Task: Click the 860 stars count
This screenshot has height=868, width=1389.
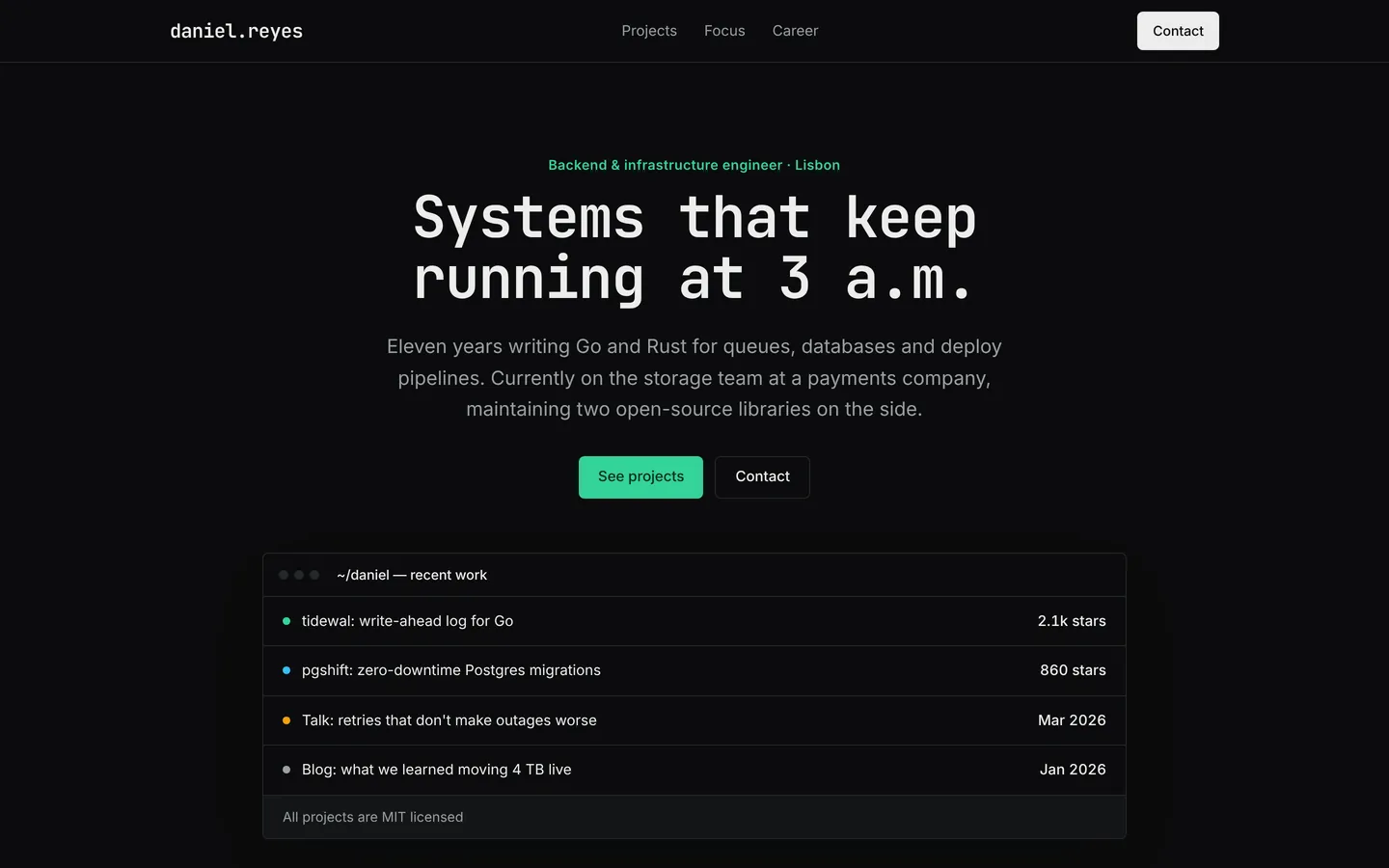Action: click(x=1073, y=670)
